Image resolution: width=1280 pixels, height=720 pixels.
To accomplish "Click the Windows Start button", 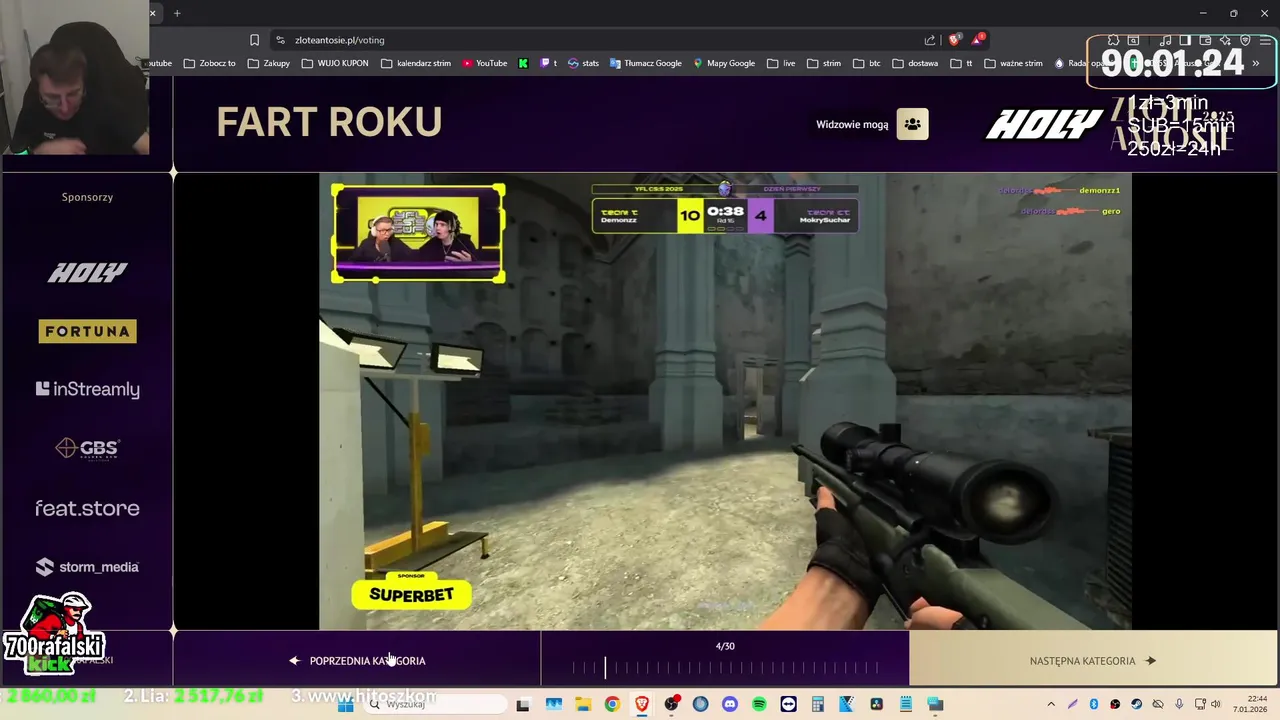I will click(345, 704).
